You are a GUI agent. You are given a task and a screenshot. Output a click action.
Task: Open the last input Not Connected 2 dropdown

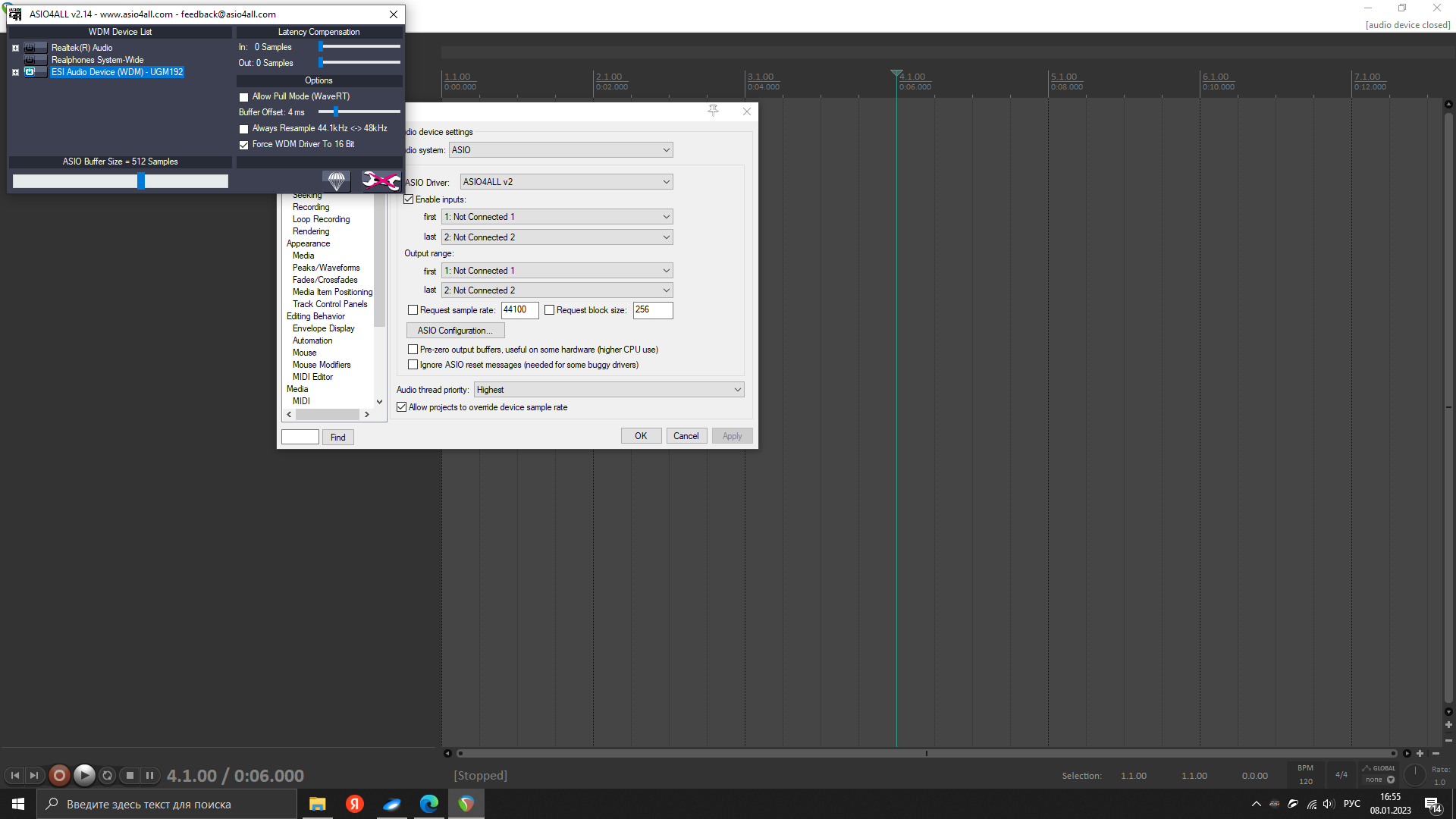click(x=557, y=237)
